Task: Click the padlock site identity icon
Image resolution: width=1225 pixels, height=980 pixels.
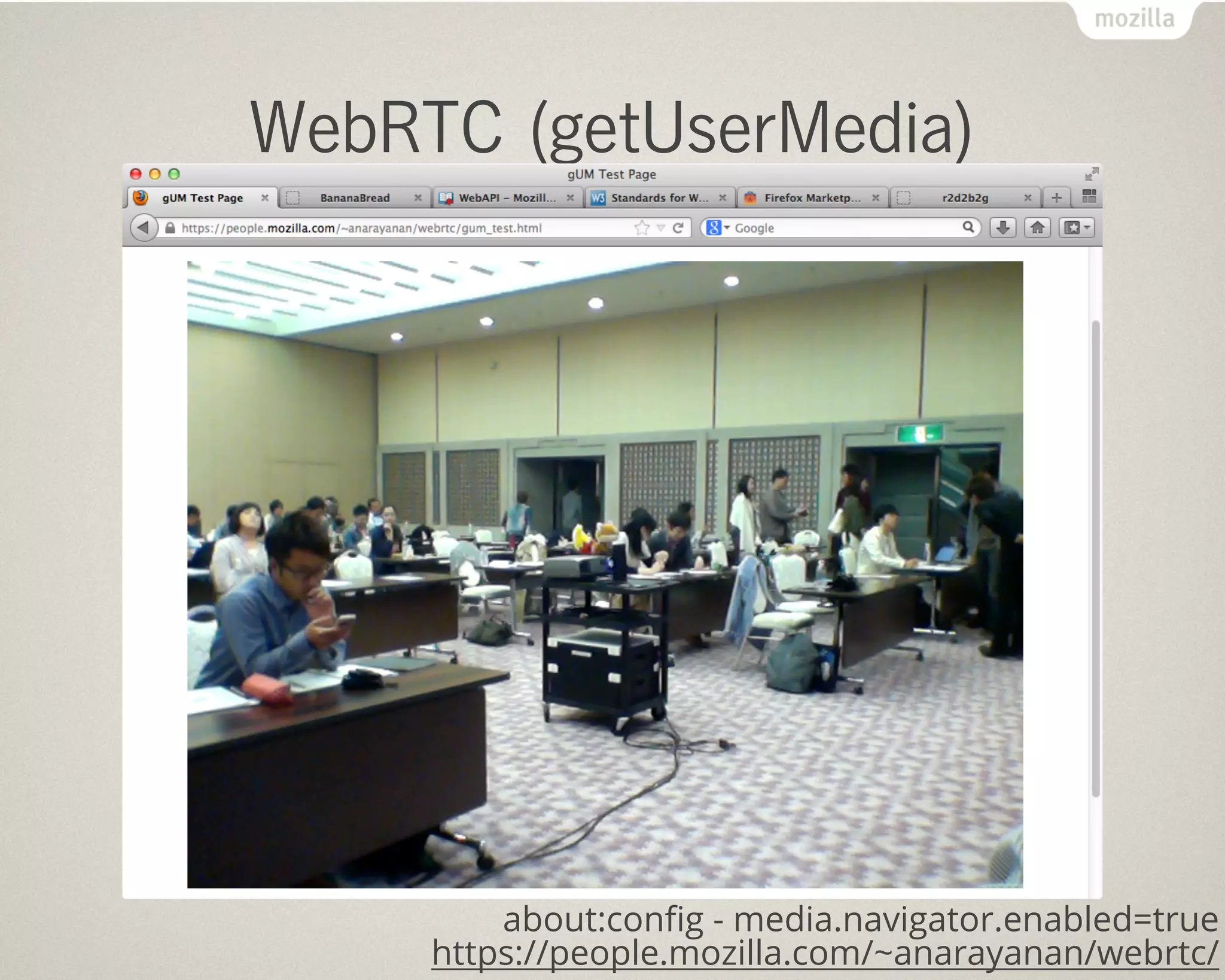Action: pos(170,228)
